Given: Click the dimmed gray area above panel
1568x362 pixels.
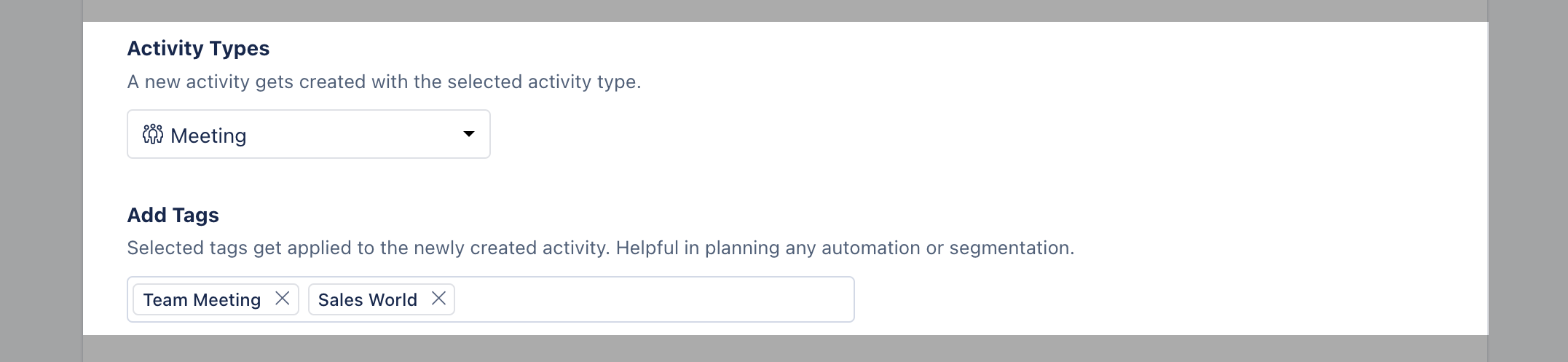Looking at the screenshot, I should pyautogui.click(x=785, y=10).
